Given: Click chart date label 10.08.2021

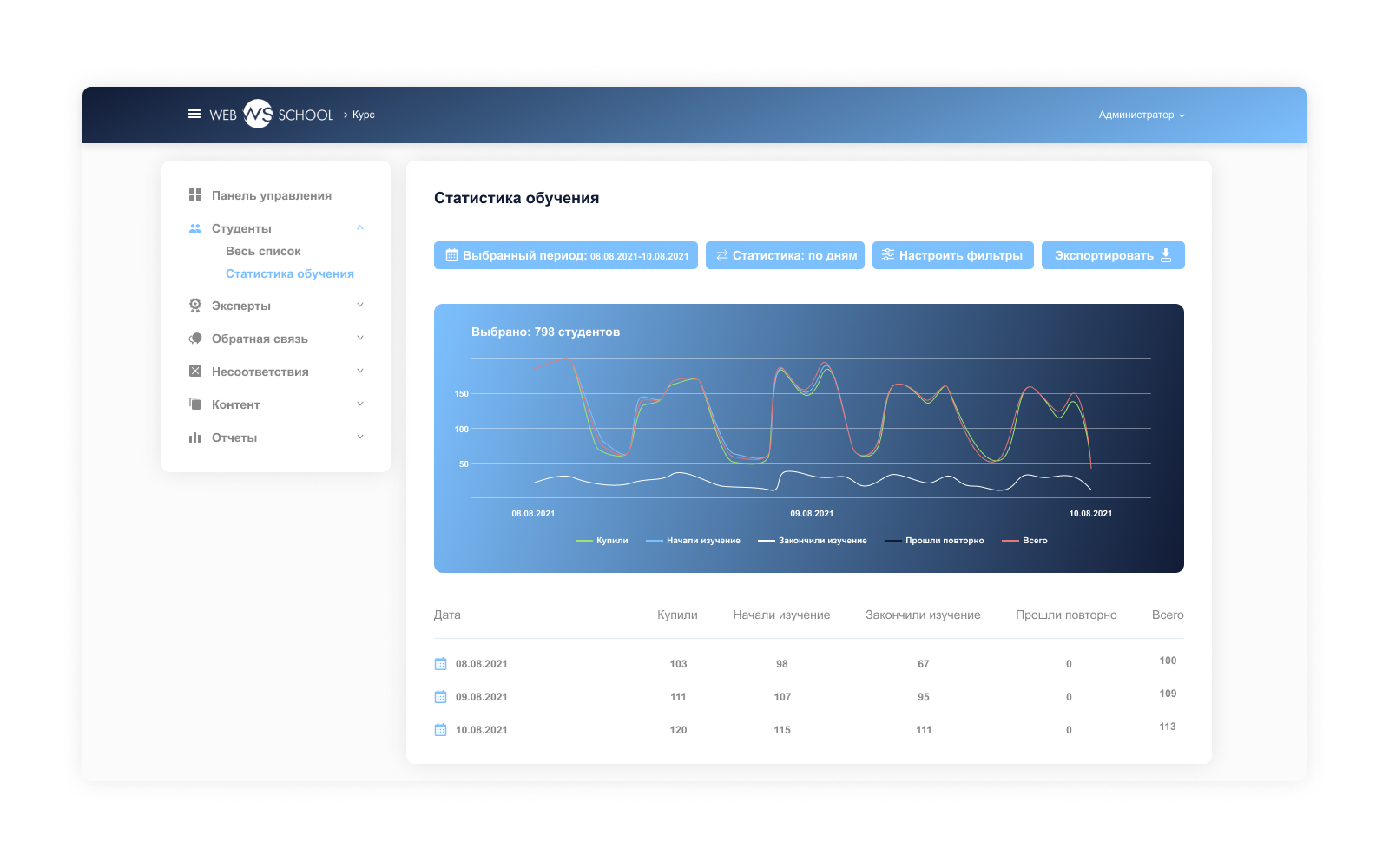Looking at the screenshot, I should 1090,514.
